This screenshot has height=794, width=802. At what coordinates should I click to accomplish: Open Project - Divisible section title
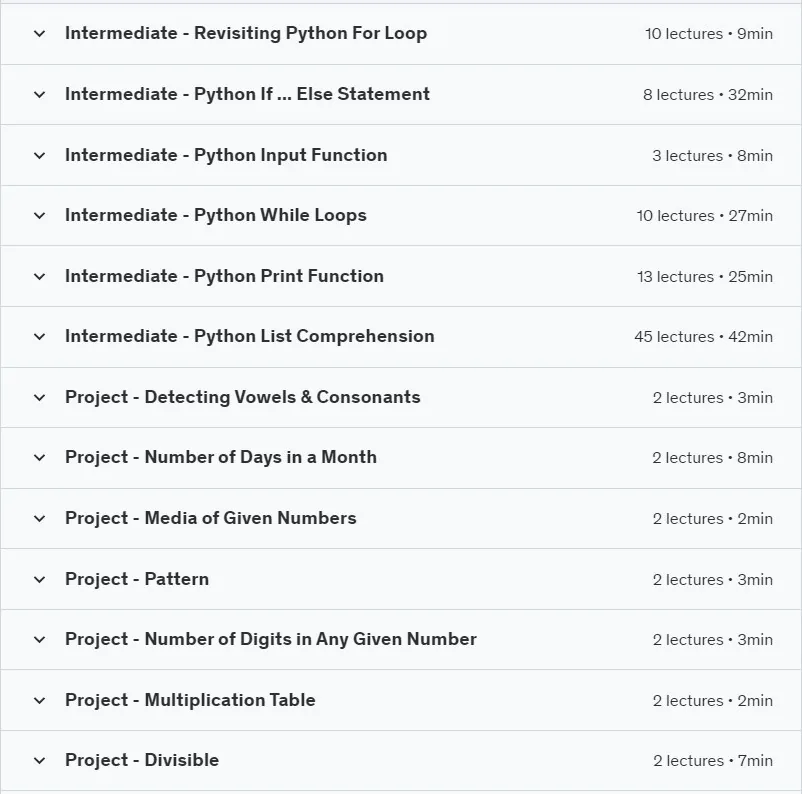142,760
